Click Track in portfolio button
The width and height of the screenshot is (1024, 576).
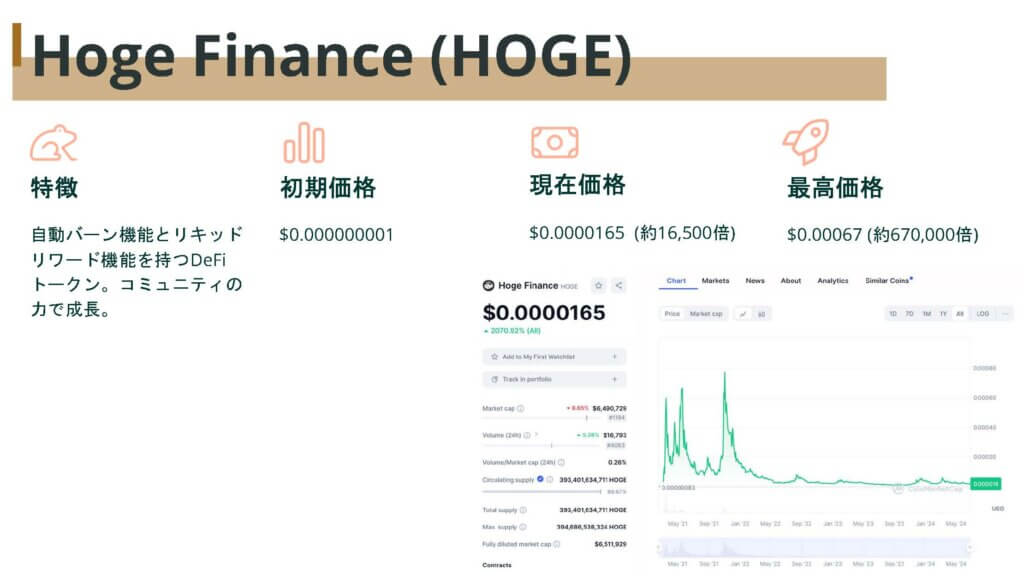coord(554,379)
